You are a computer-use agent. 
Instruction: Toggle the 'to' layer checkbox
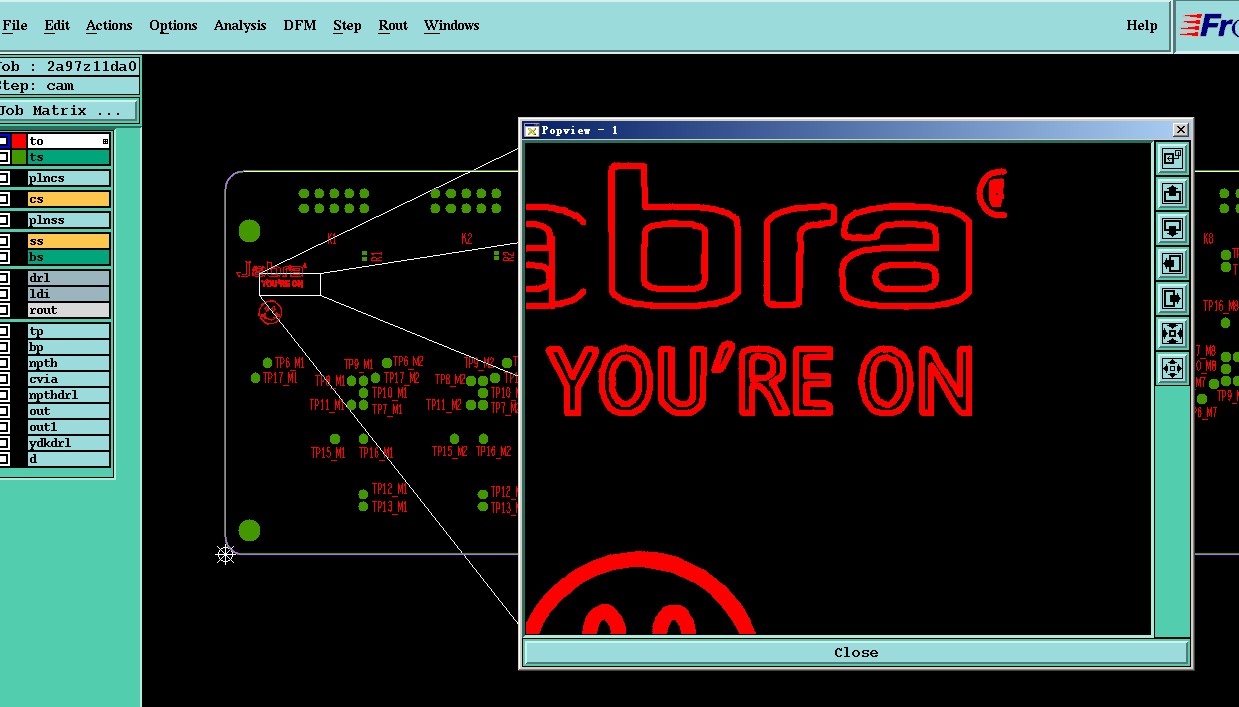tap(4, 141)
